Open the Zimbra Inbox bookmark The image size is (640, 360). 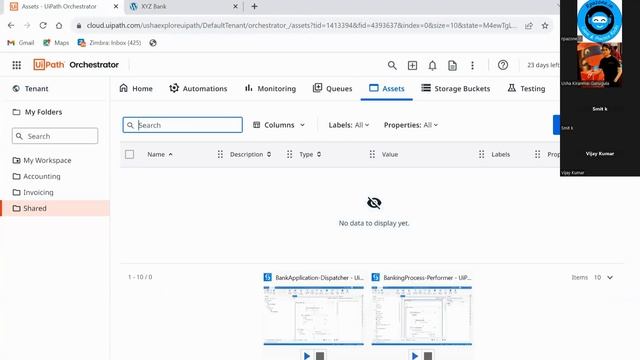[109, 42]
